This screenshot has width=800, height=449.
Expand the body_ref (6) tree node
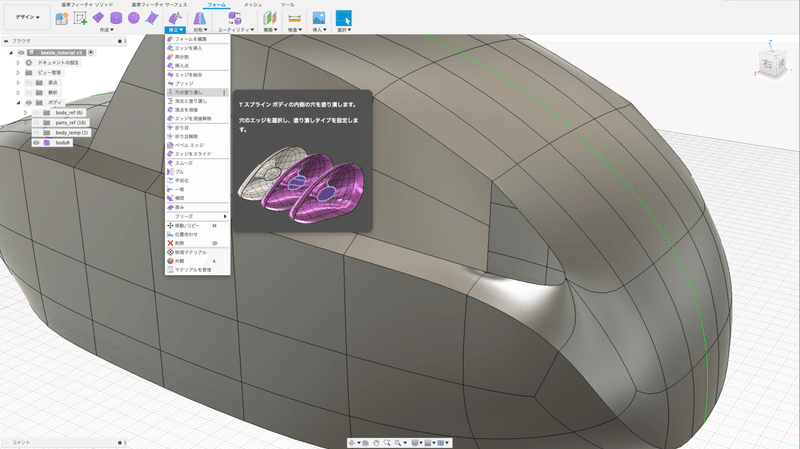[x=26, y=113]
